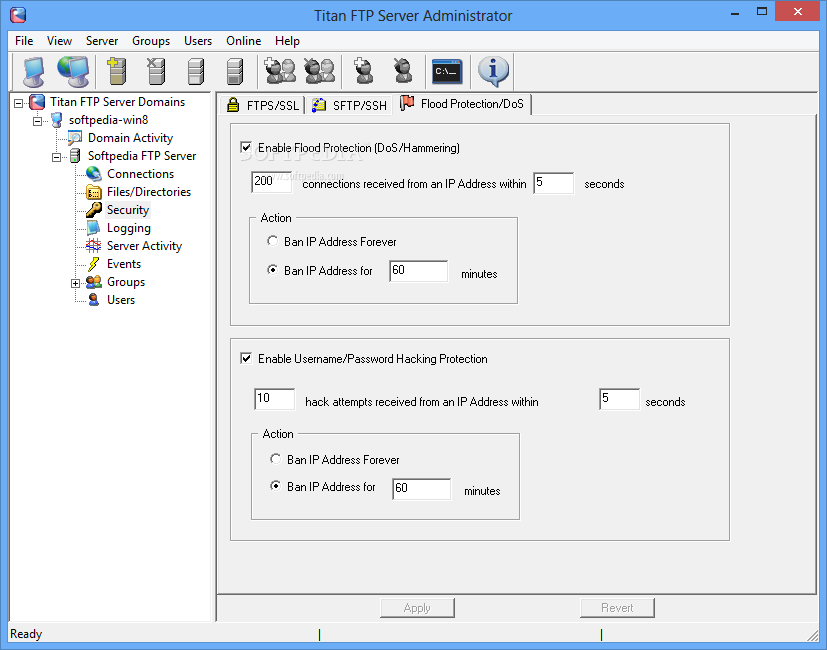Click the hack attempts seconds field
Screen dimensions: 827x650
pyautogui.click(x=619, y=399)
